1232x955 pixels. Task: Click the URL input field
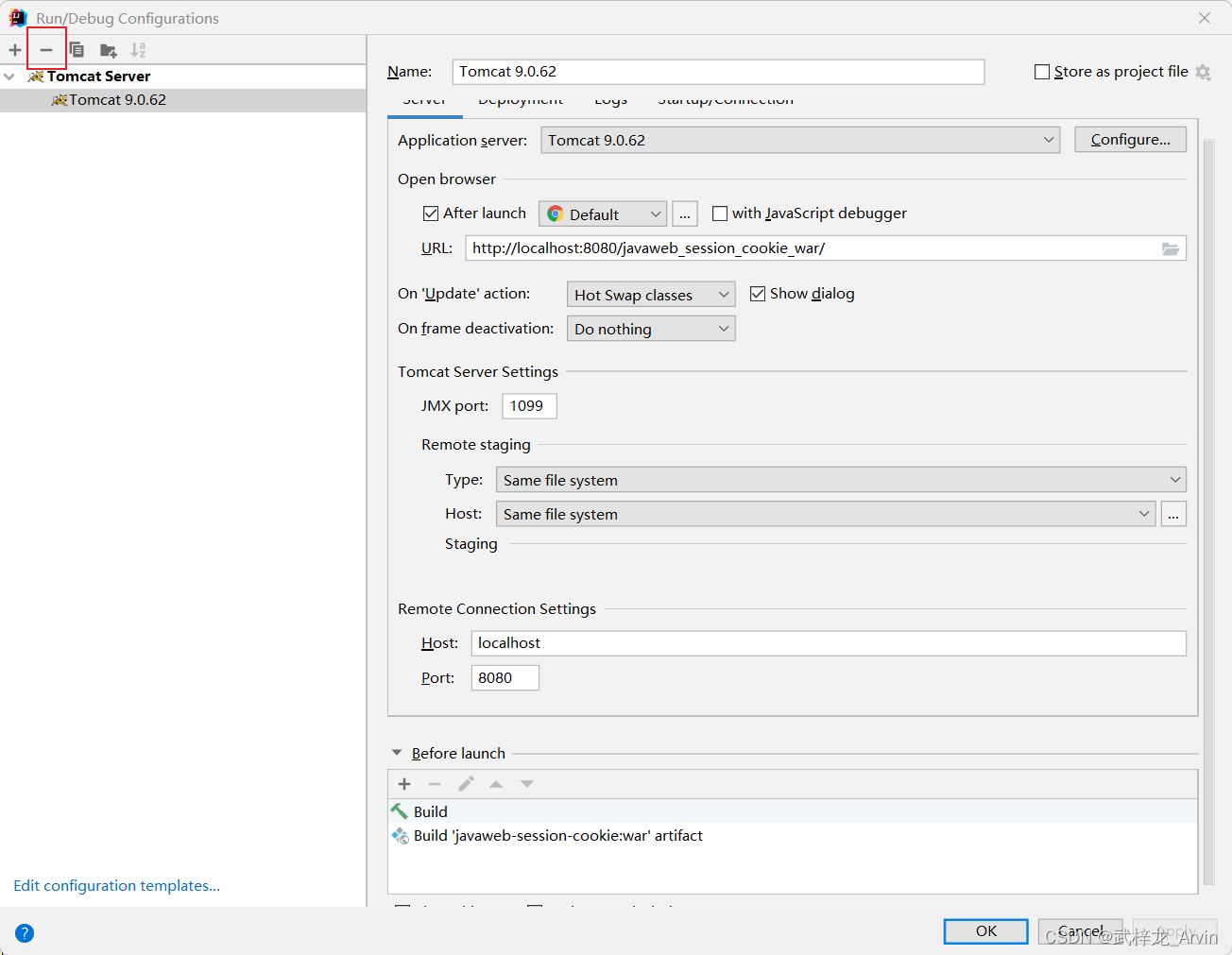pos(826,248)
